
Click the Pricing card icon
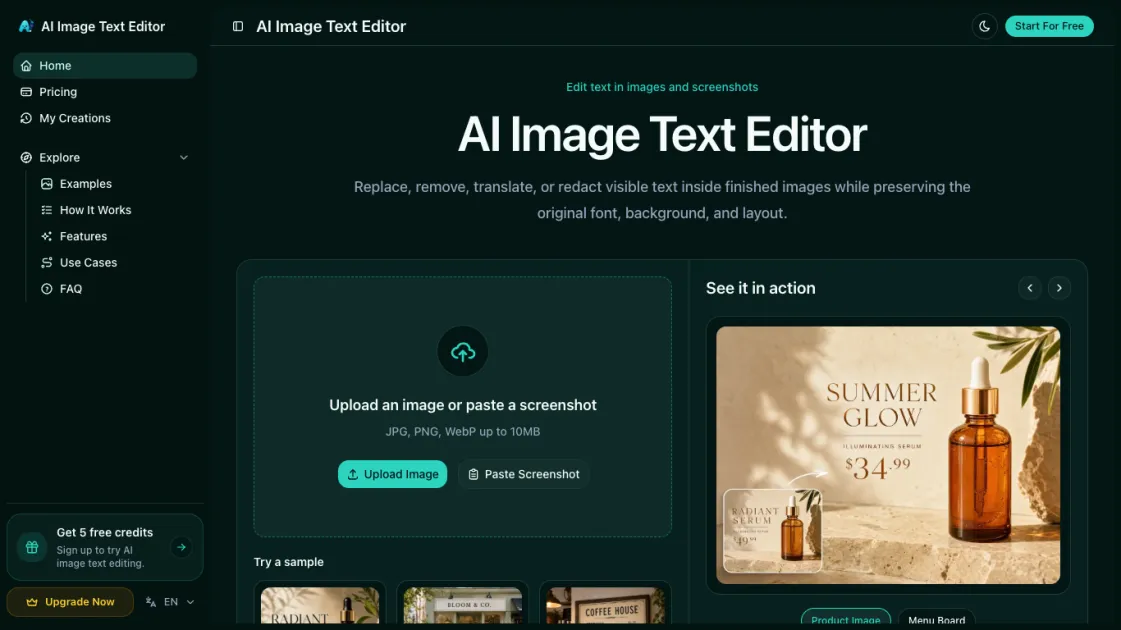tap(26, 92)
